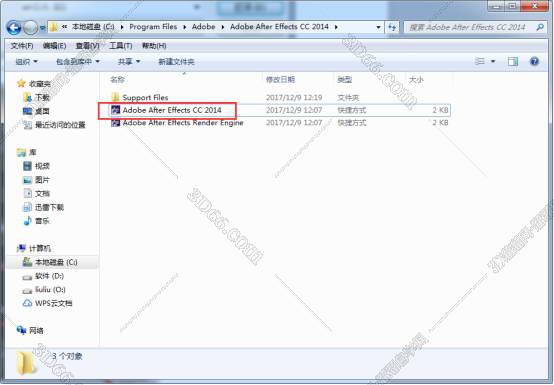Select the Adobe After Effects Render Engine icon
554x385 pixels.
point(116,123)
